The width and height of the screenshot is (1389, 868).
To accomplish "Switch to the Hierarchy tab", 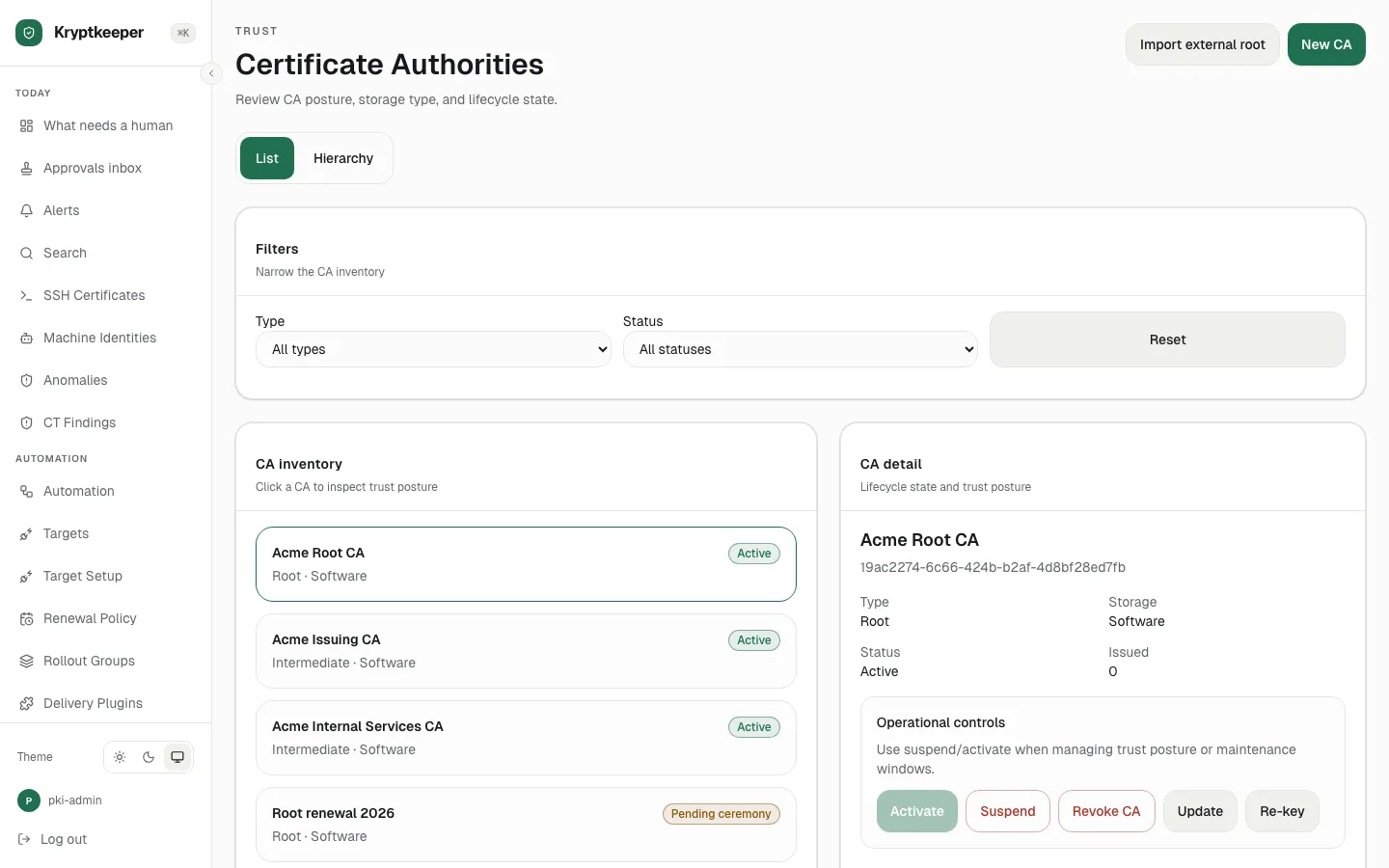I will 343,158.
